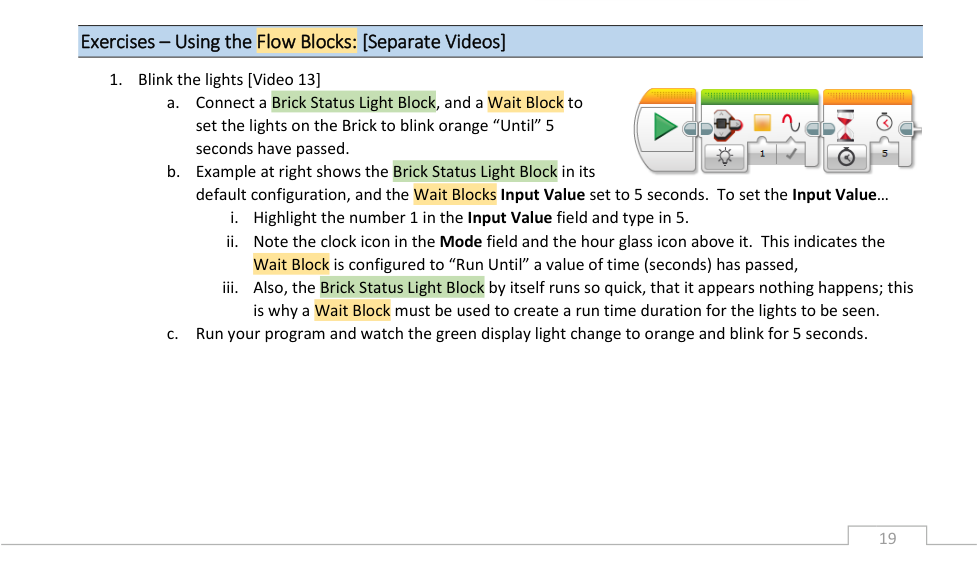Click the red stopwatch seconds icon
The image size is (979, 577).
coord(884,123)
